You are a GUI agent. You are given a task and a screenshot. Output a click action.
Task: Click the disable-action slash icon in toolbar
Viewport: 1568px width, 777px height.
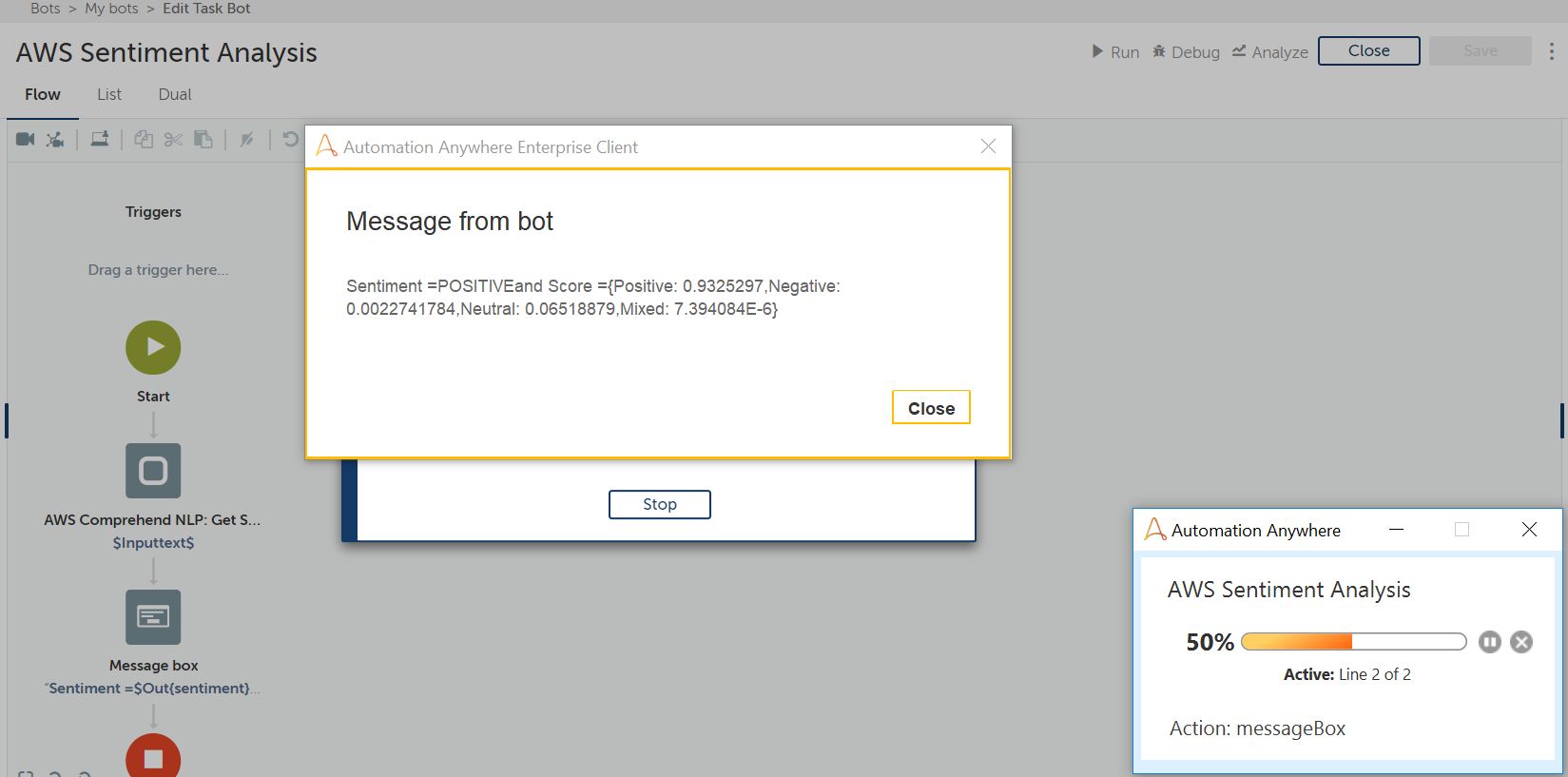[247, 140]
